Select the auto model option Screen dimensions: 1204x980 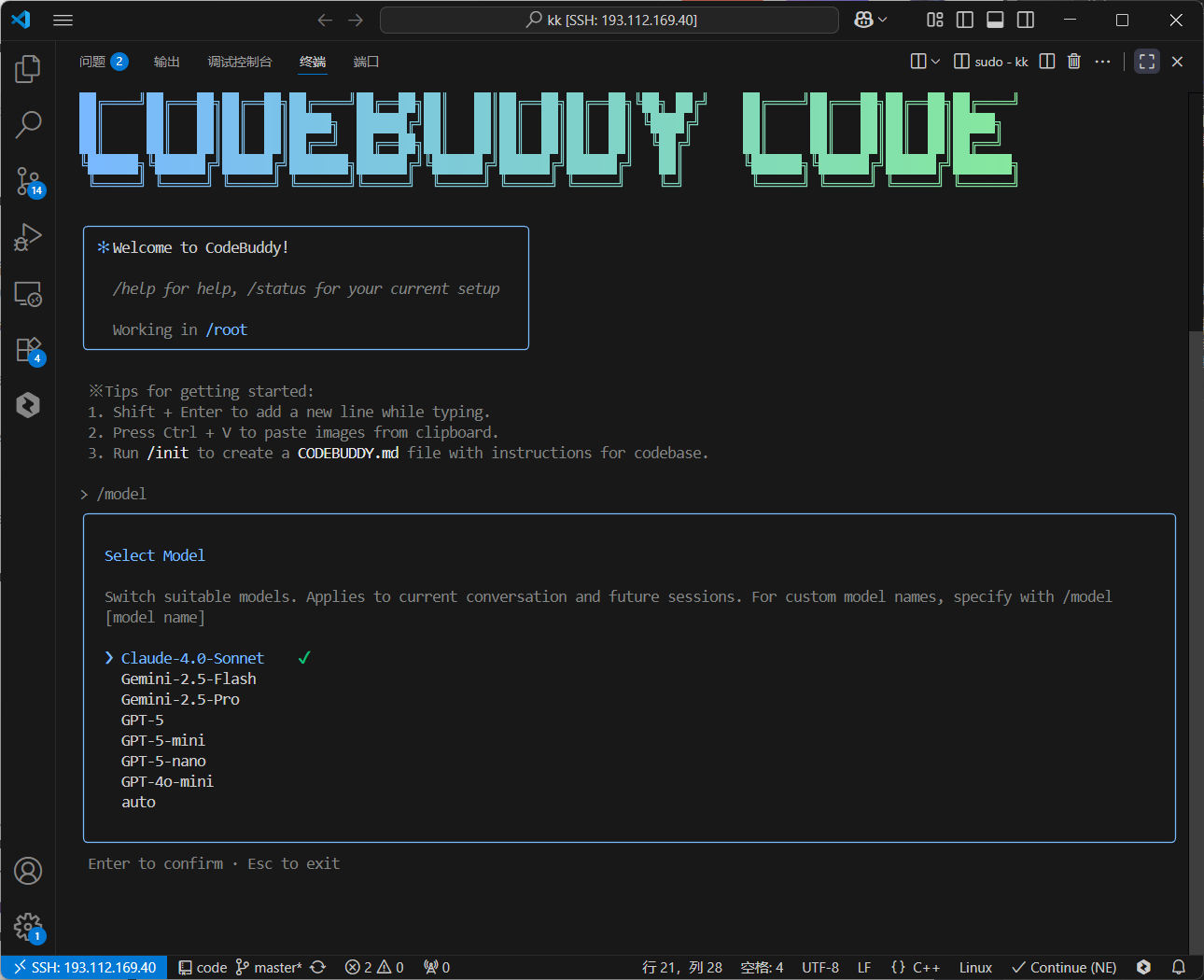[x=138, y=802]
